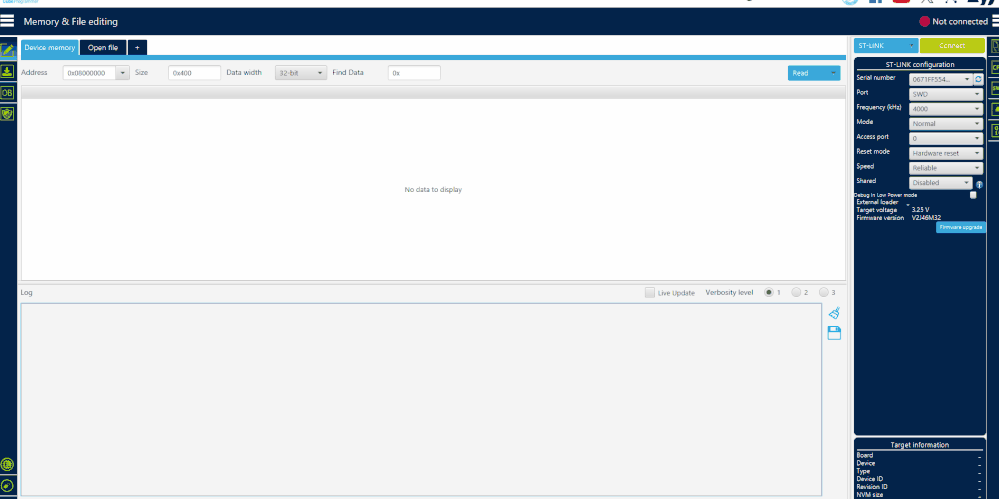Viewport: 999px width, 499px height.
Task: Select verbosity level 3
Action: (x=824, y=293)
